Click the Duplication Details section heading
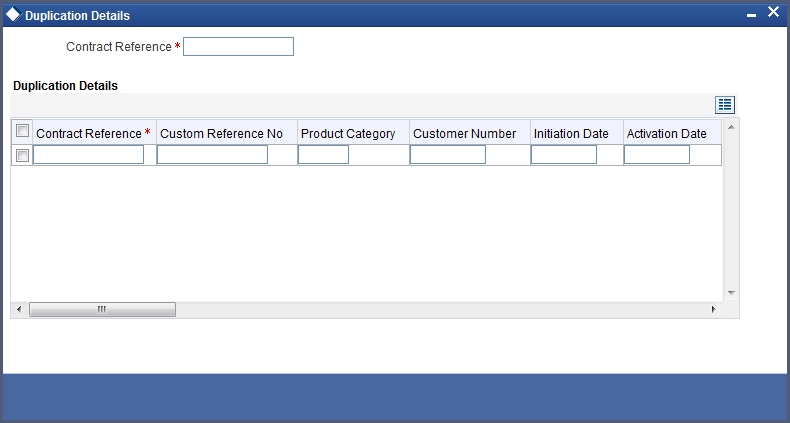 (x=65, y=86)
